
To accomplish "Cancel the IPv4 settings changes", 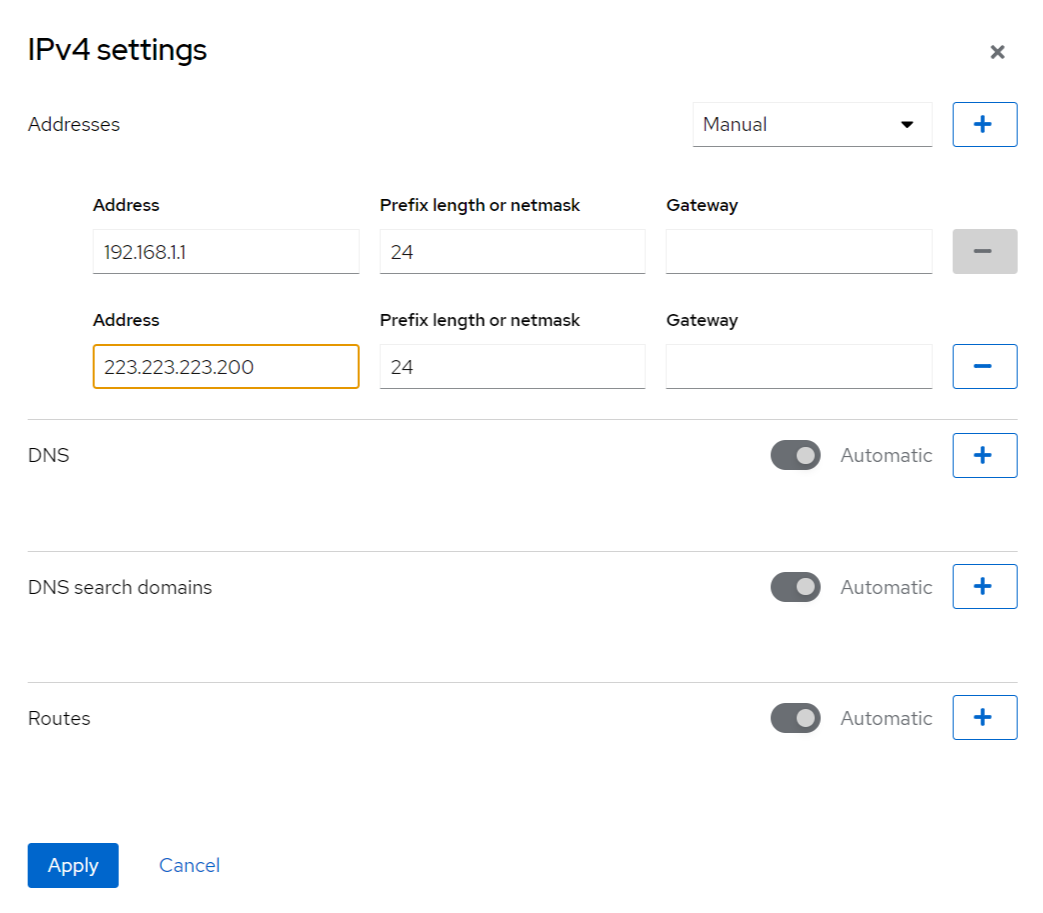I will (189, 865).
